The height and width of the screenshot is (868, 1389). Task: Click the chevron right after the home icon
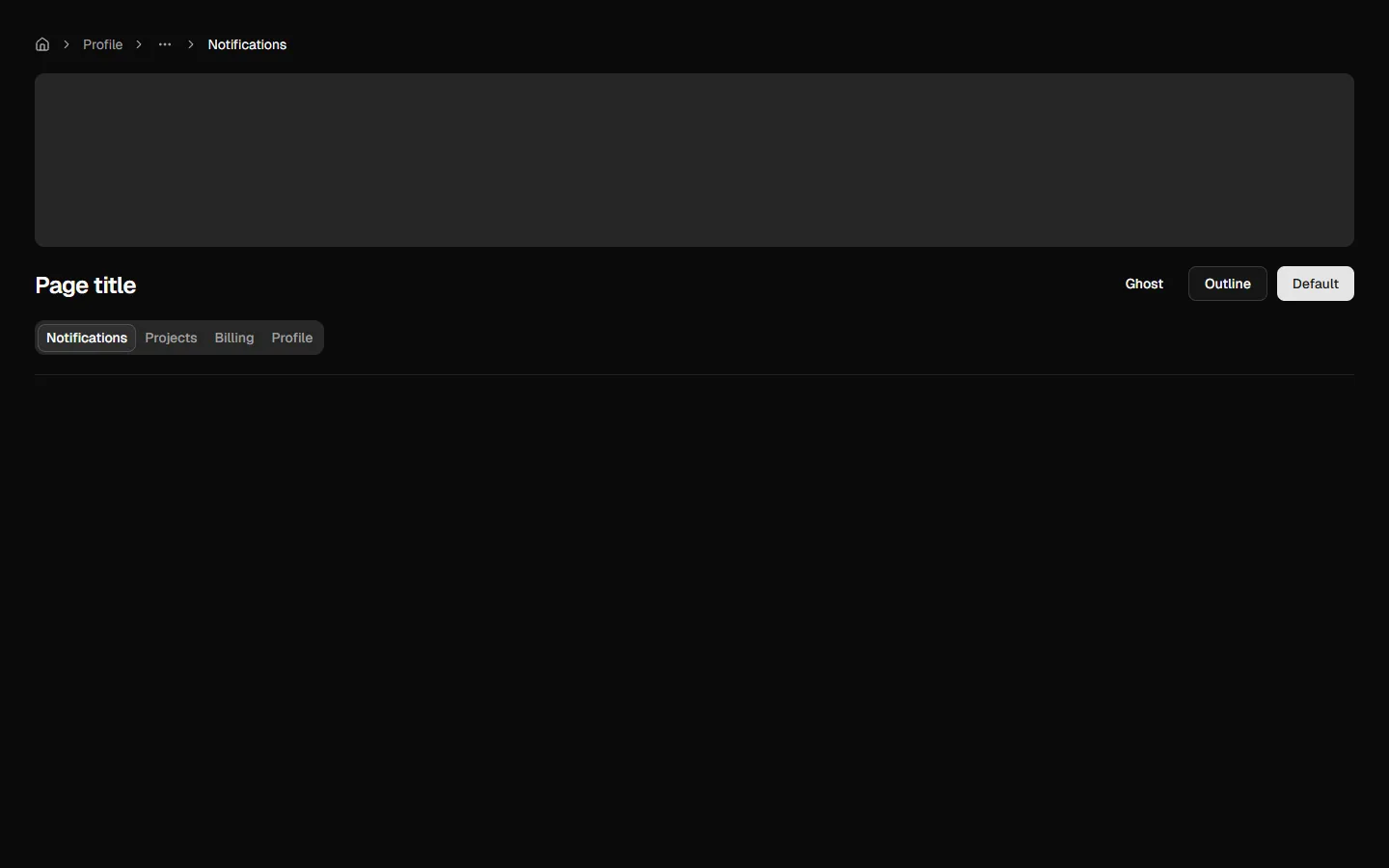pos(67,44)
